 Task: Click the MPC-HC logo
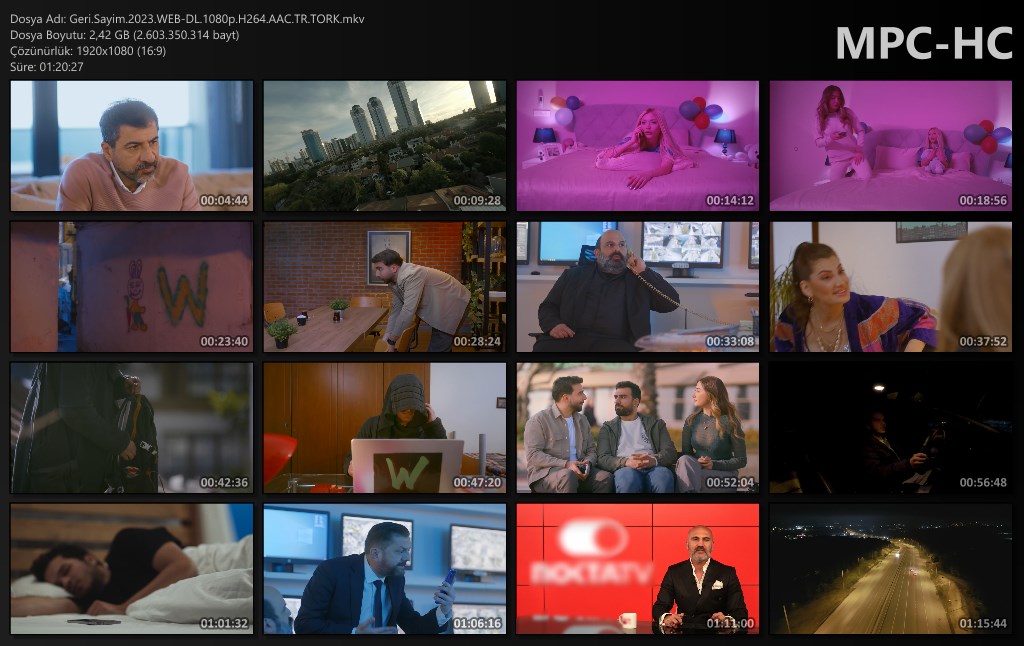point(924,43)
